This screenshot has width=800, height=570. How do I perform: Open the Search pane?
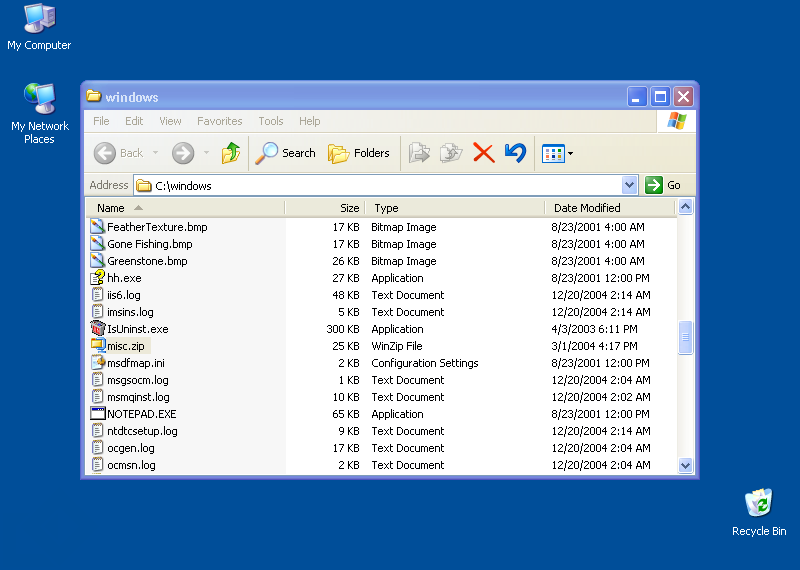[x=286, y=153]
